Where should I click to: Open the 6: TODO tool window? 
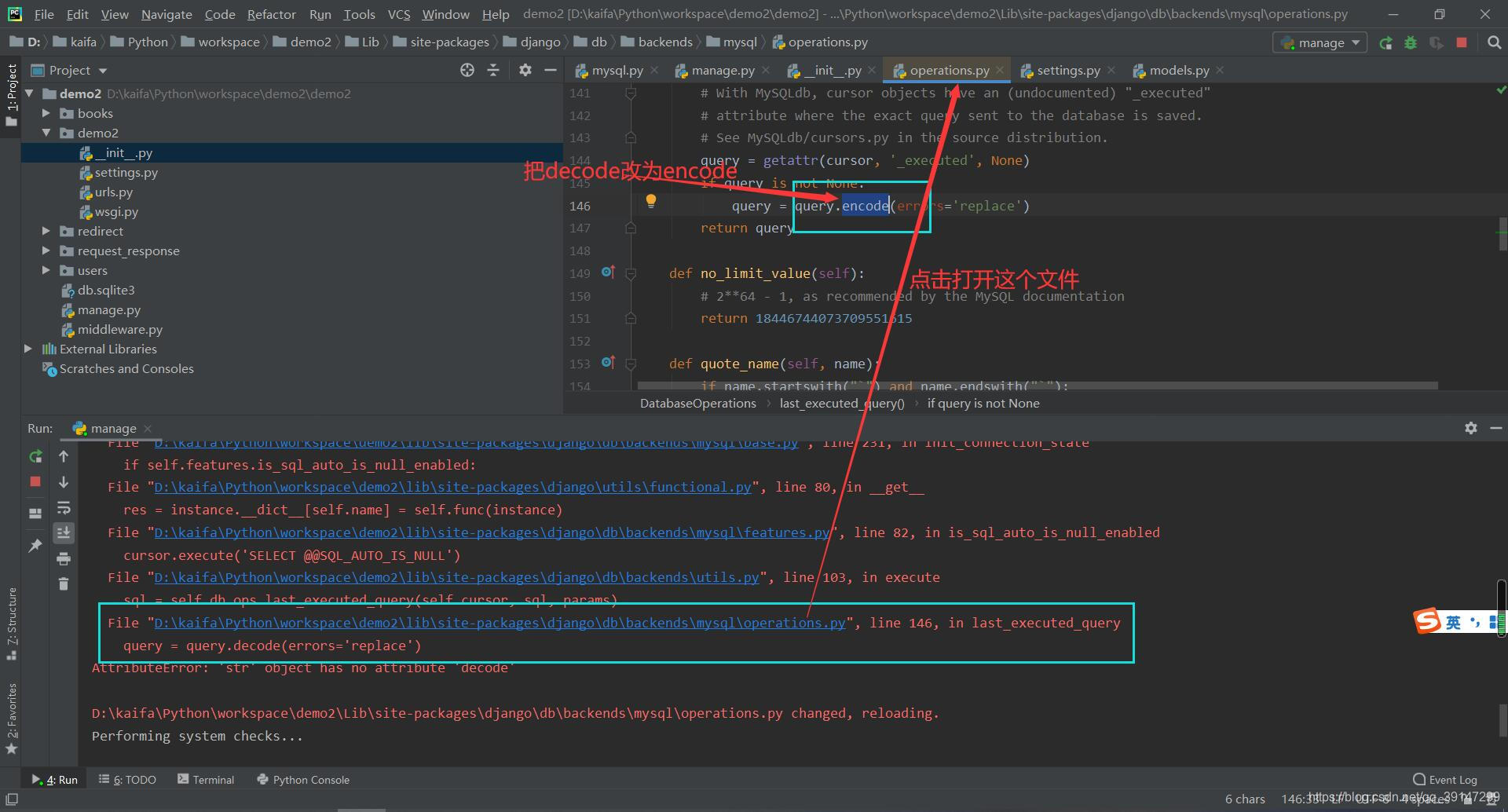127,780
